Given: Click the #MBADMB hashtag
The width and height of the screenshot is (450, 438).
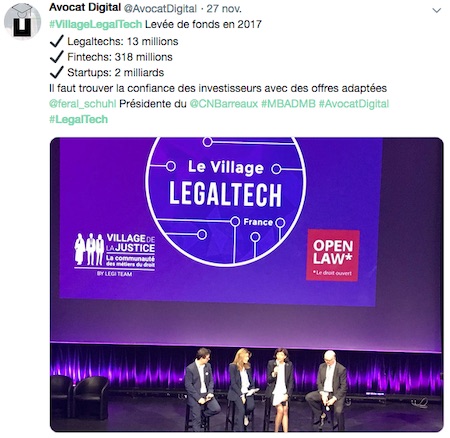Looking at the screenshot, I should coord(288,104).
